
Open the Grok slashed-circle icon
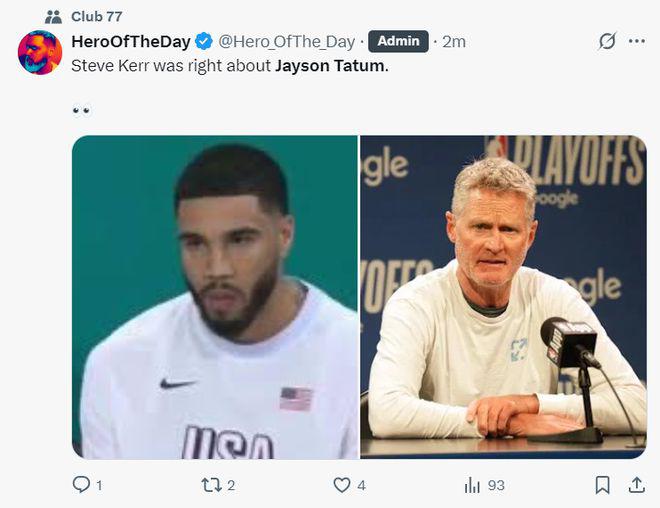pos(607,41)
